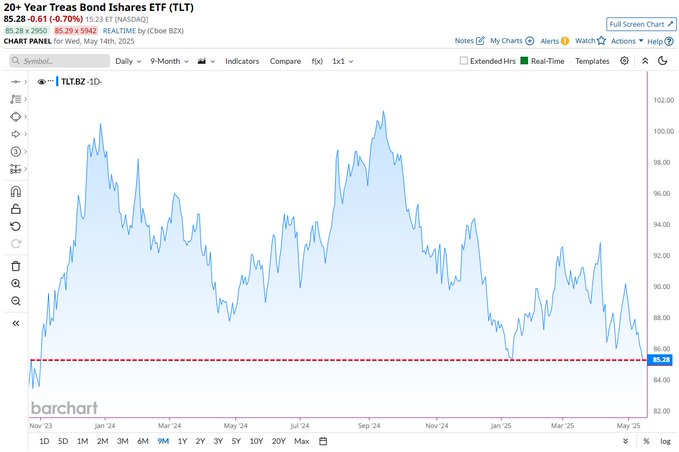Click the blue TLT.BZ series color bar

click(57, 81)
